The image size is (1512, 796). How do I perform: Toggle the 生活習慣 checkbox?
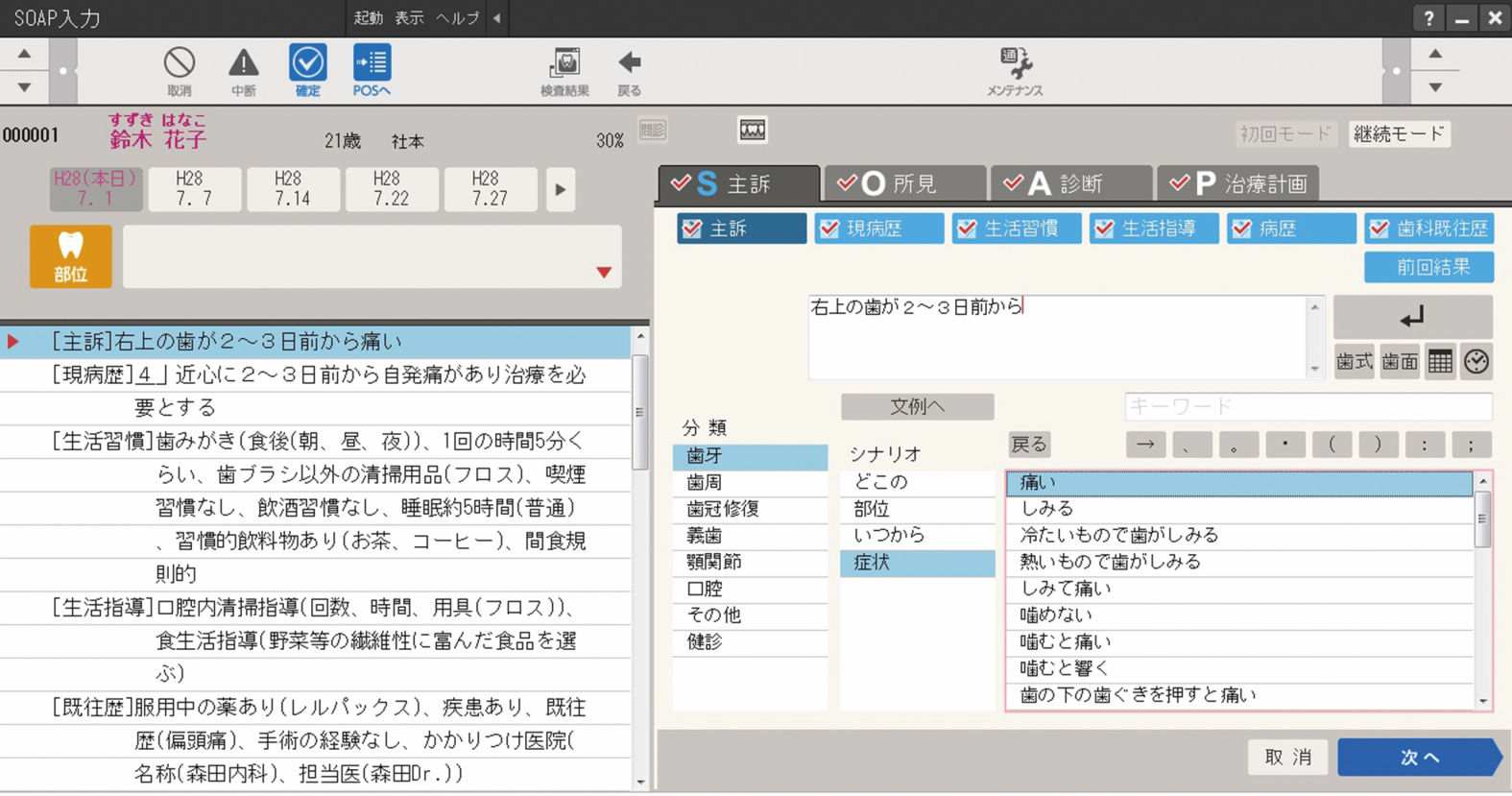pyautogui.click(x=967, y=229)
